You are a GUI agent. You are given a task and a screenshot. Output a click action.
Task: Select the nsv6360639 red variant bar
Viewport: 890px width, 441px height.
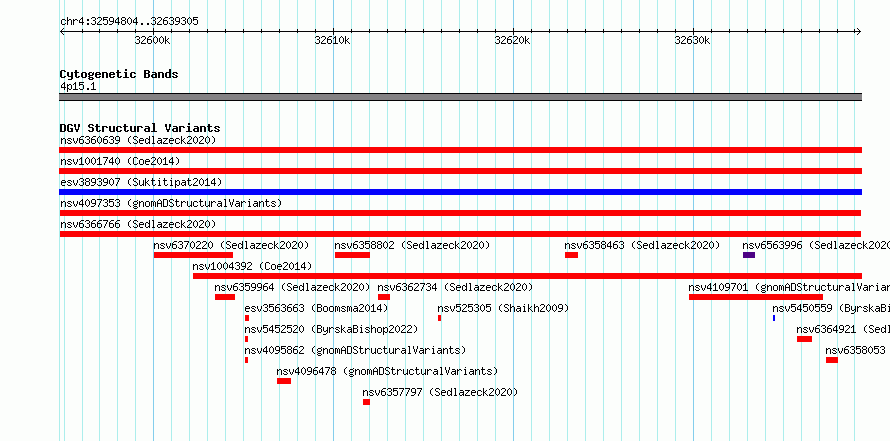pyautogui.click(x=460, y=150)
